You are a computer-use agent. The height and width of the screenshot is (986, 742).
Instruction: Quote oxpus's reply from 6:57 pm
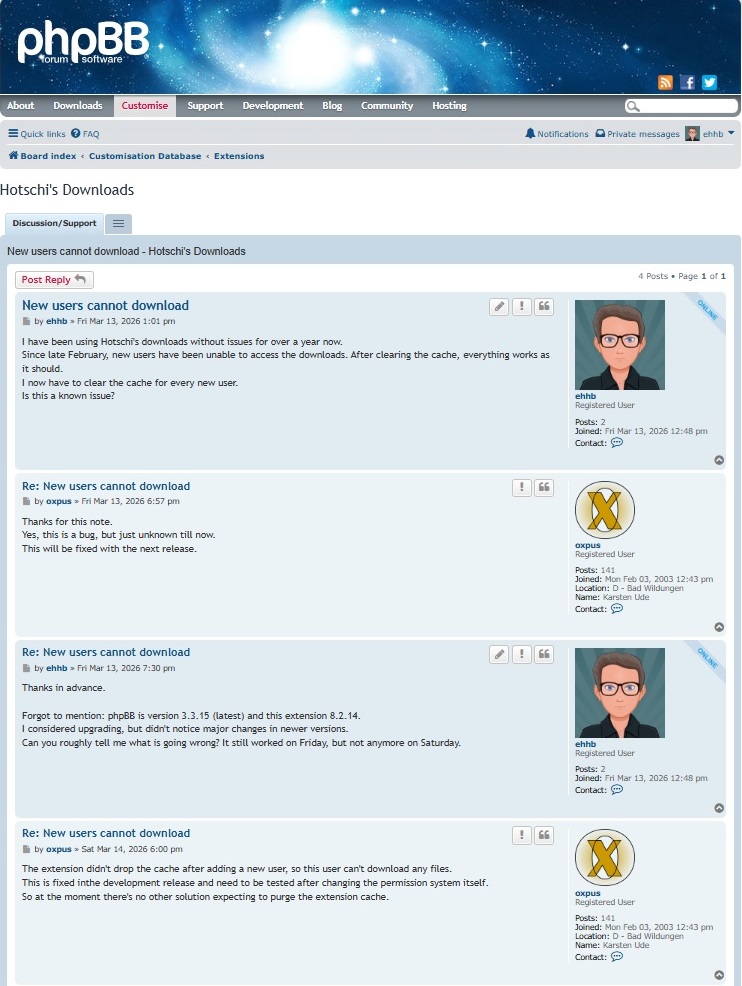tap(544, 488)
